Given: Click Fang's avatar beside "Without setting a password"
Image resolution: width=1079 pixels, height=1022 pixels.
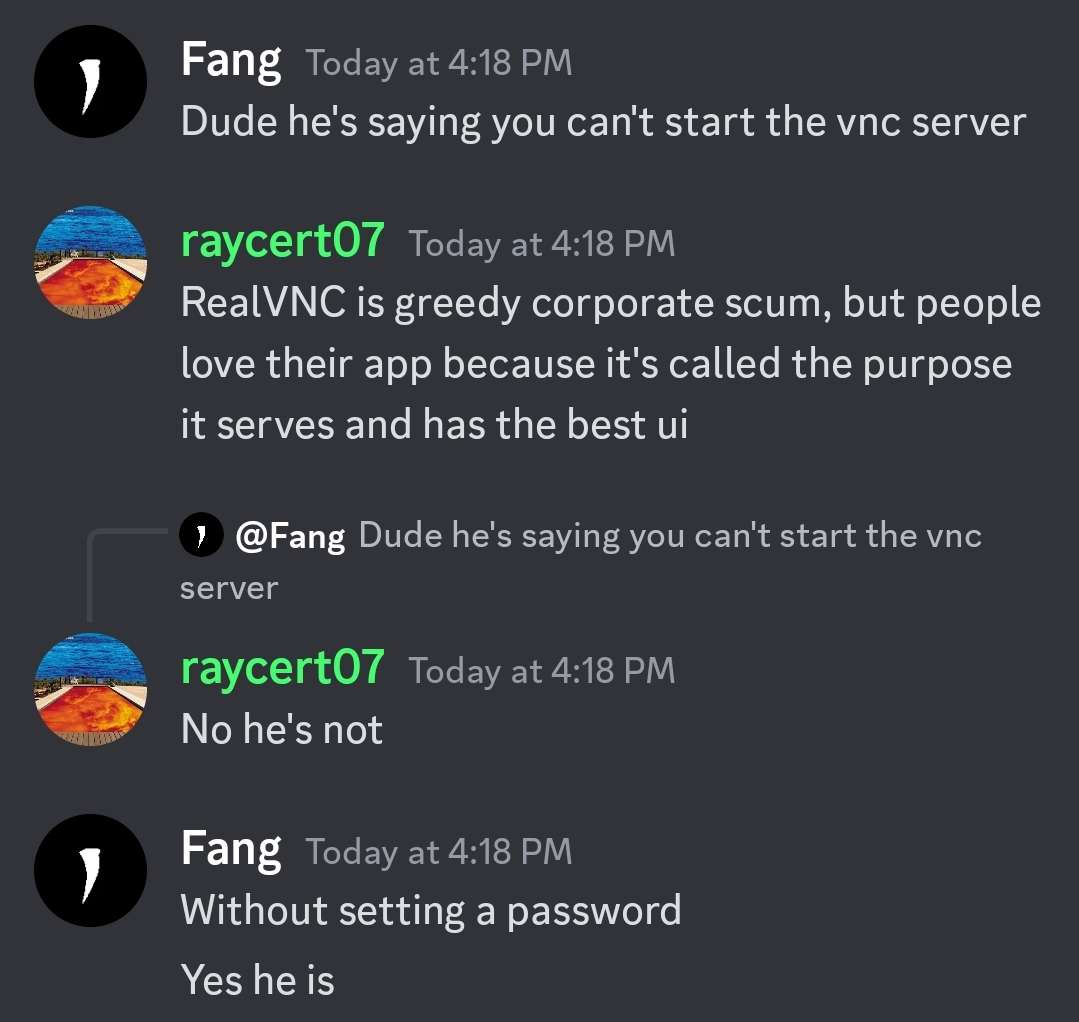Looking at the screenshot, I should (x=90, y=871).
